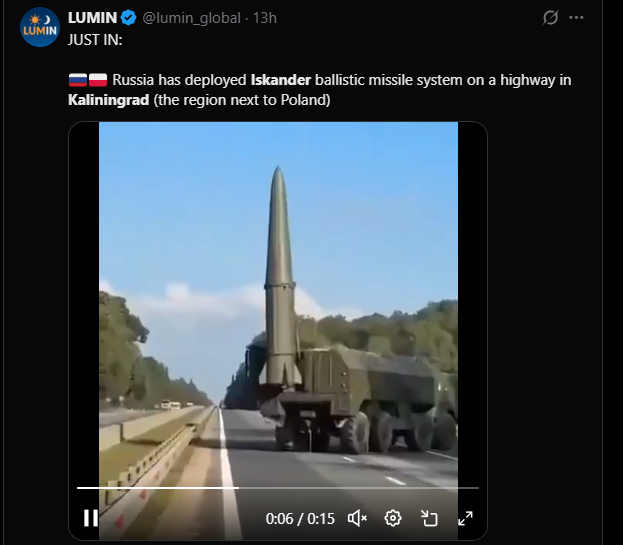Open the more options ellipsis menu
The height and width of the screenshot is (545, 623).
click(x=576, y=17)
